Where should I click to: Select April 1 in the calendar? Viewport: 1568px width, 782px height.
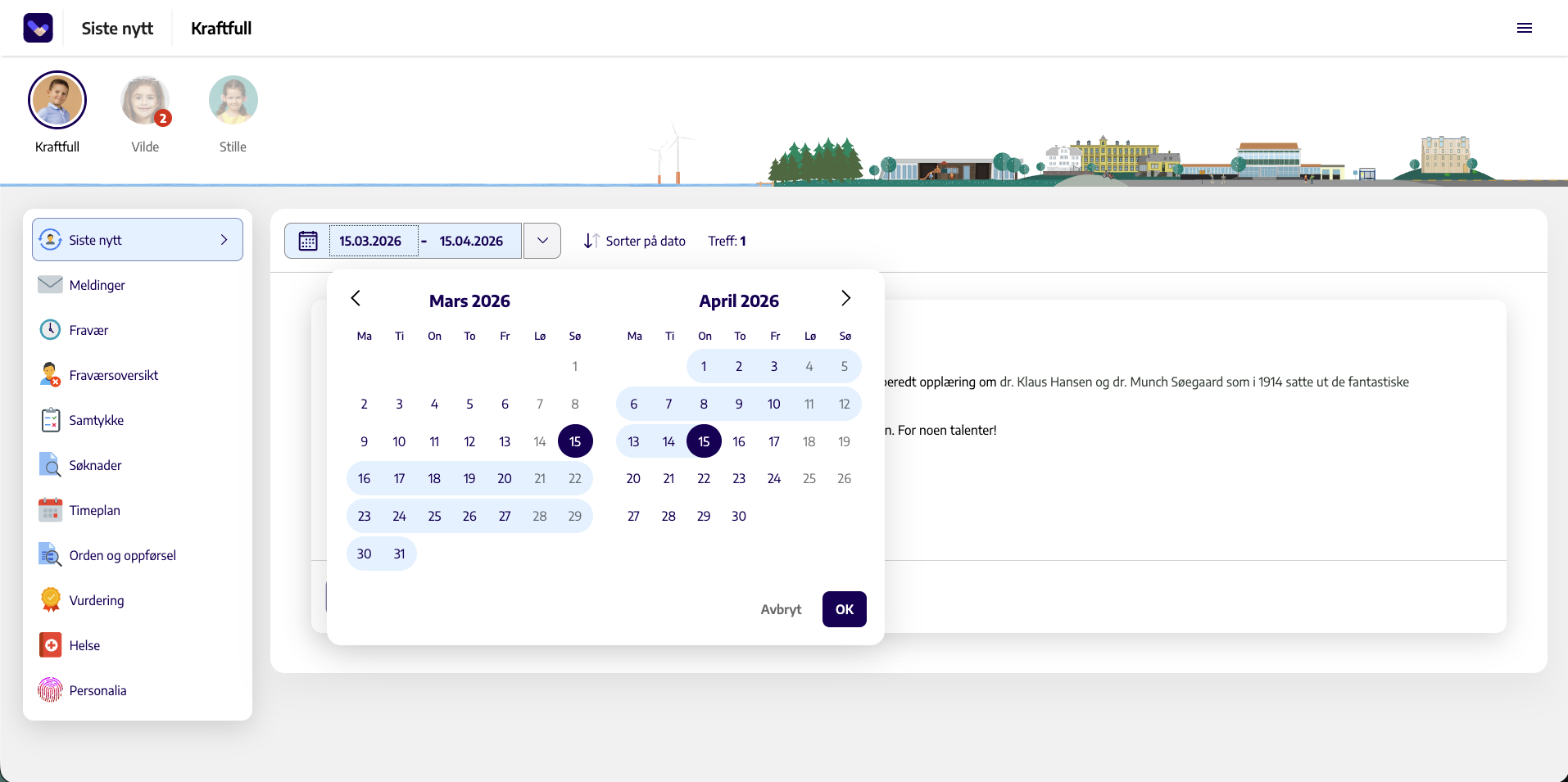tap(704, 366)
